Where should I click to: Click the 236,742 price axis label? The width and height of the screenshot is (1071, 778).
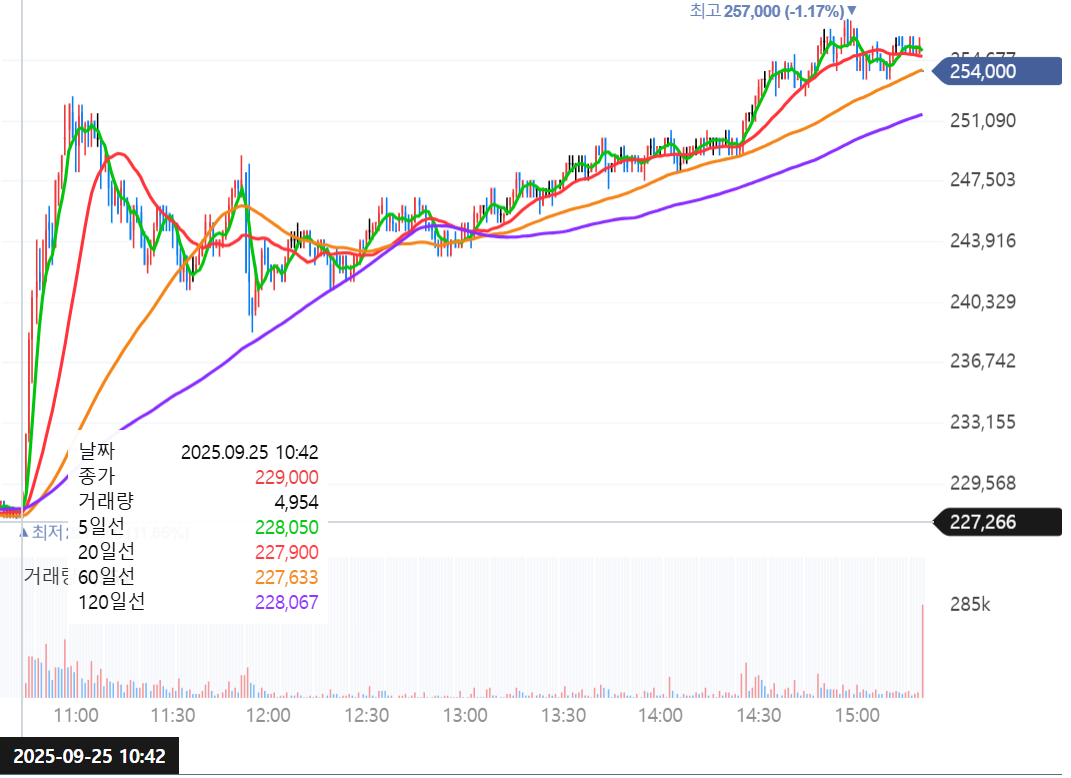point(982,361)
